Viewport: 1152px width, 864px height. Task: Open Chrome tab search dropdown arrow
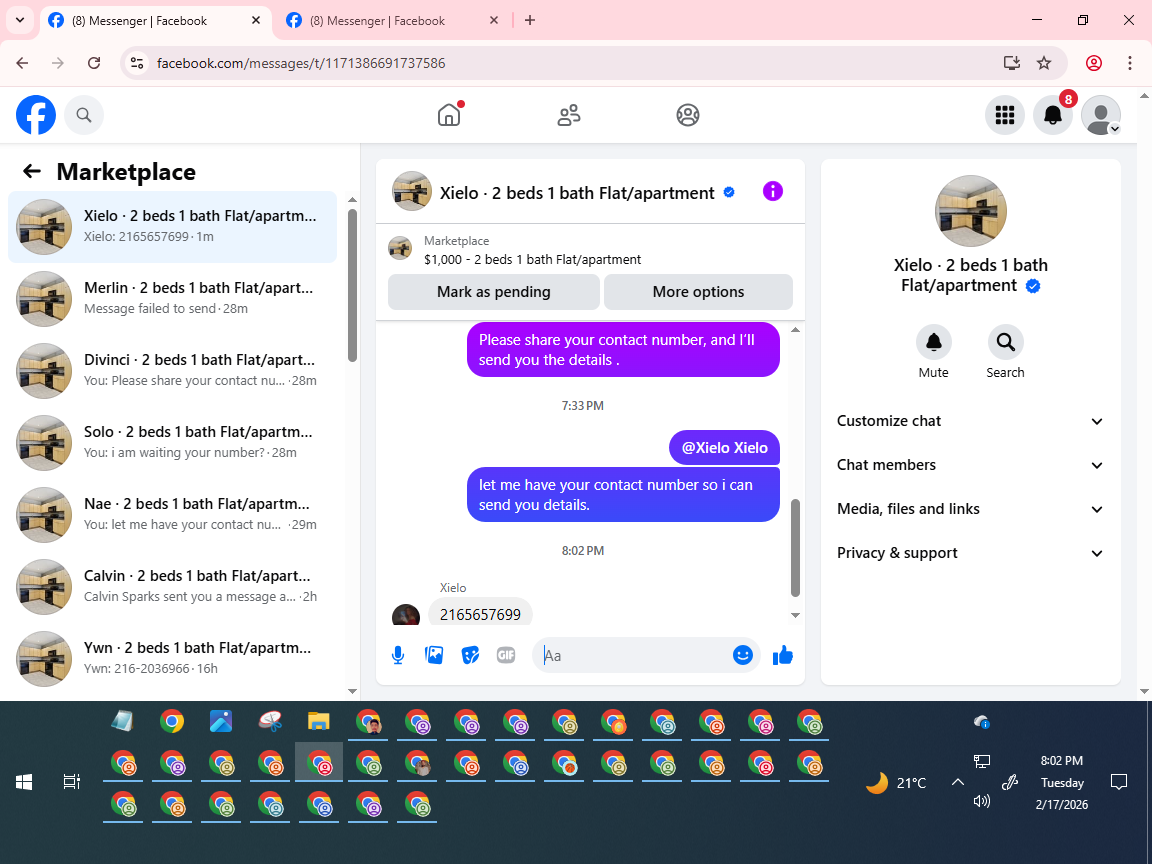click(x=20, y=21)
